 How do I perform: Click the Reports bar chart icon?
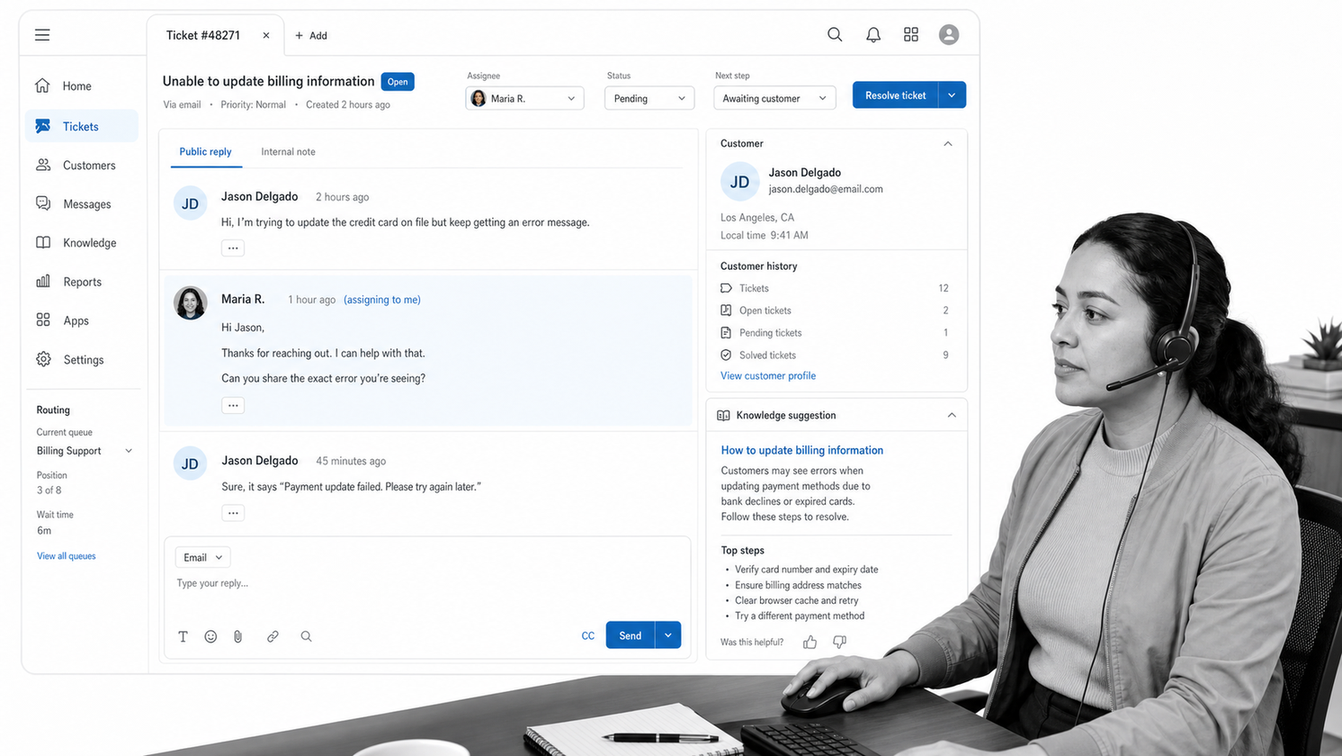pyautogui.click(x=43, y=282)
